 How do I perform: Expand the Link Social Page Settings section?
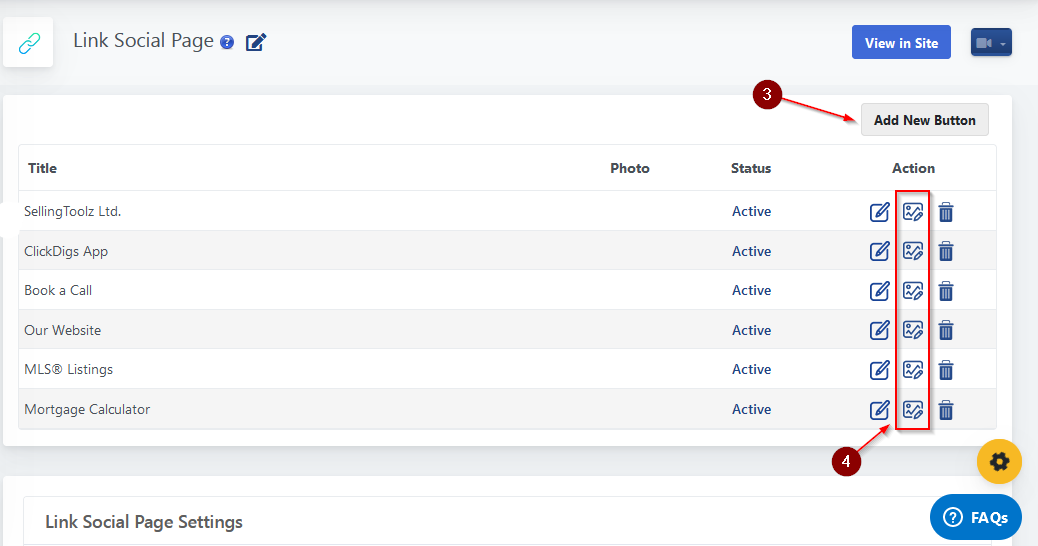point(144,522)
